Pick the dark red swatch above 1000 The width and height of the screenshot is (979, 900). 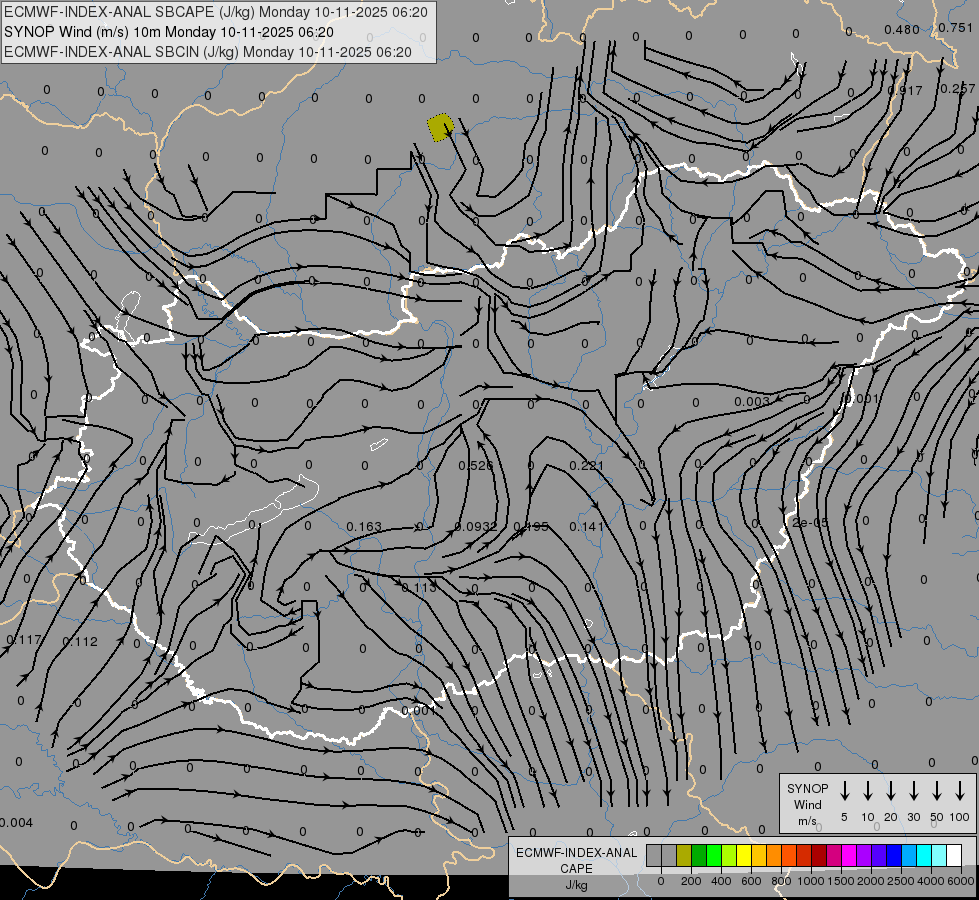(820, 856)
